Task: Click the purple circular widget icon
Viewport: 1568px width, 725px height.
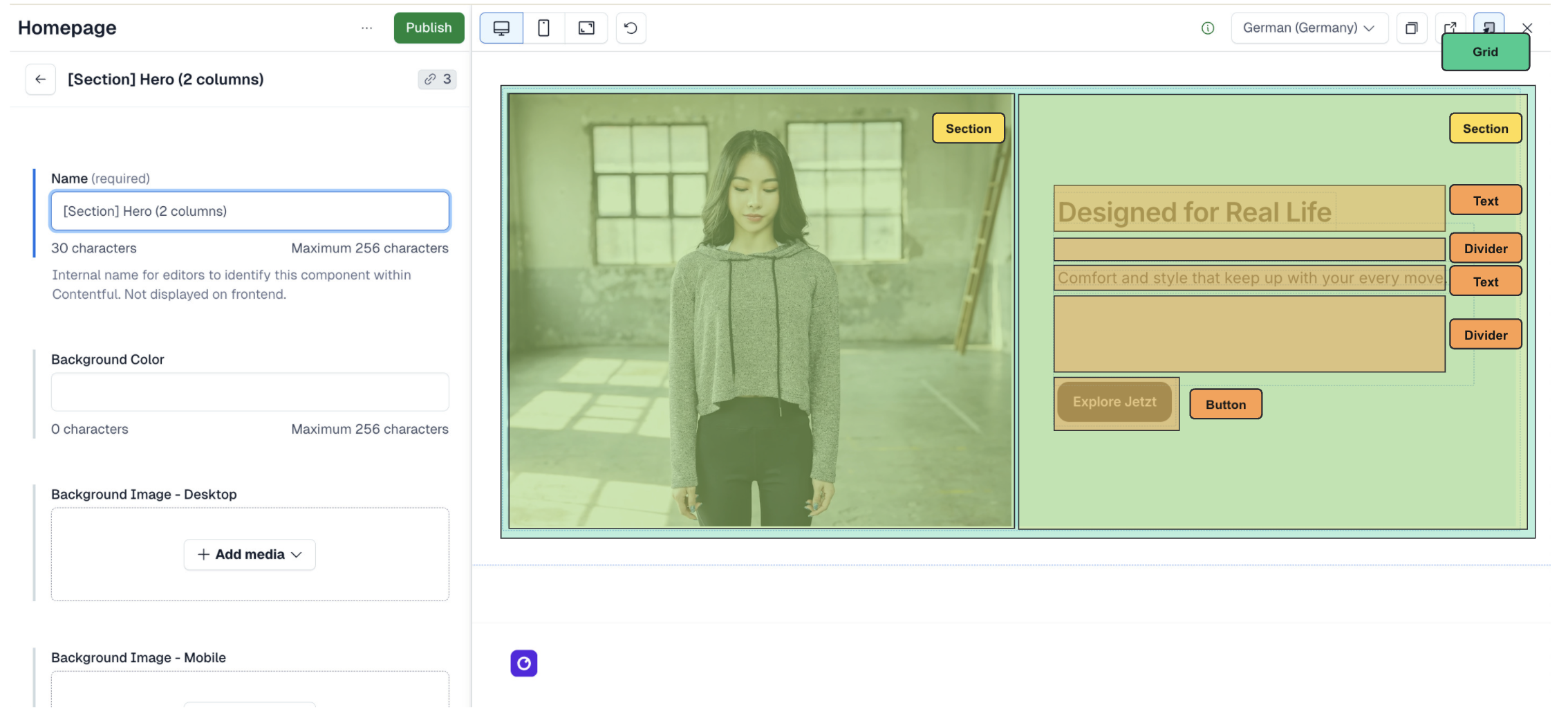Action: [x=524, y=663]
